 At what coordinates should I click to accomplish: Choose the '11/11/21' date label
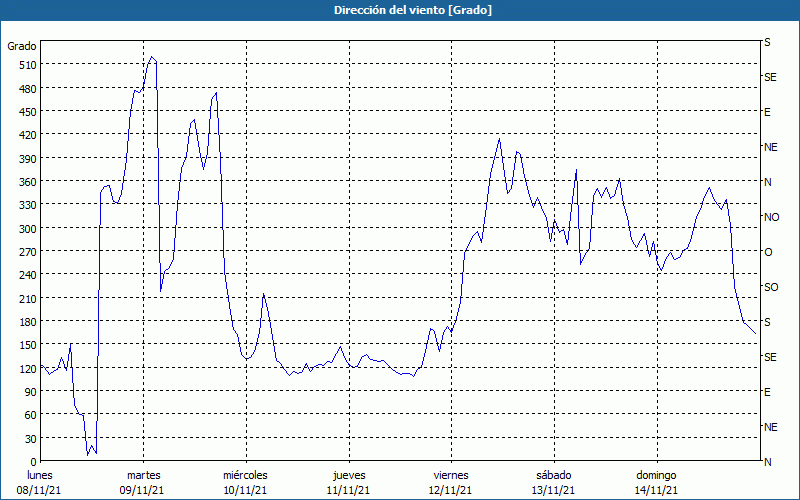click(x=348, y=490)
